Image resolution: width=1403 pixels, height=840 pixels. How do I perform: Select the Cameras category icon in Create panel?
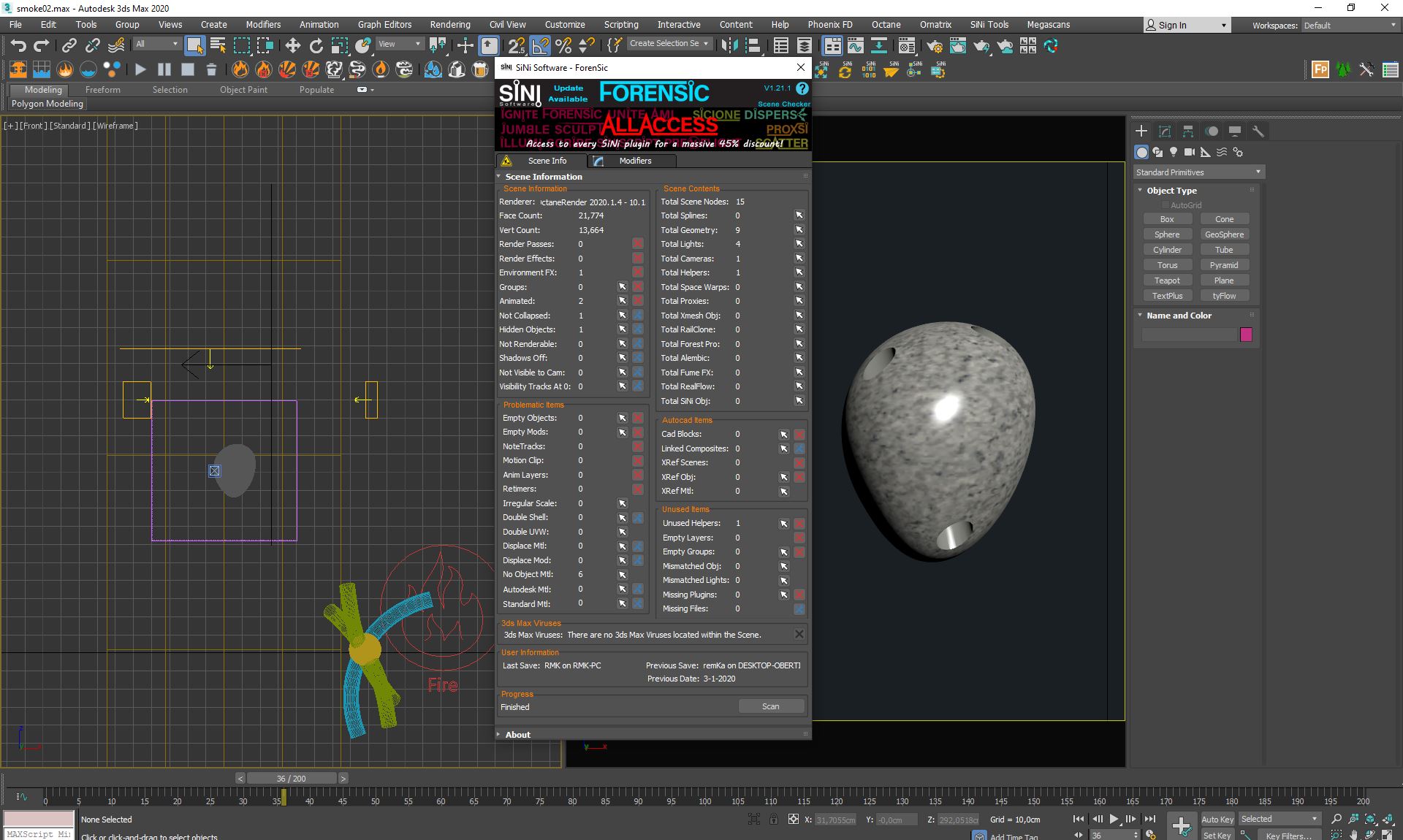point(1190,152)
